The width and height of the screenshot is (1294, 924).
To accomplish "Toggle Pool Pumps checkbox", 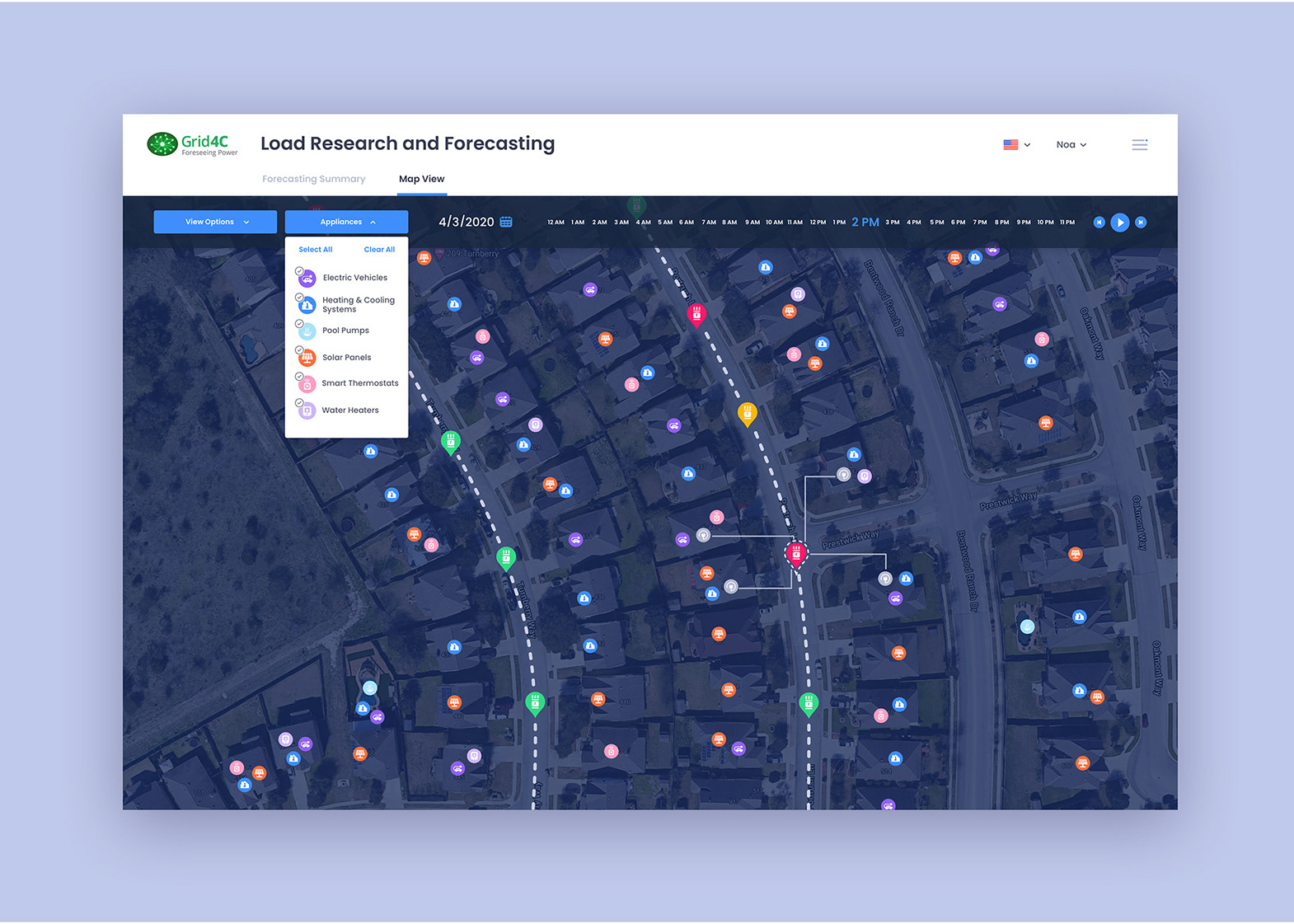I will [x=299, y=324].
